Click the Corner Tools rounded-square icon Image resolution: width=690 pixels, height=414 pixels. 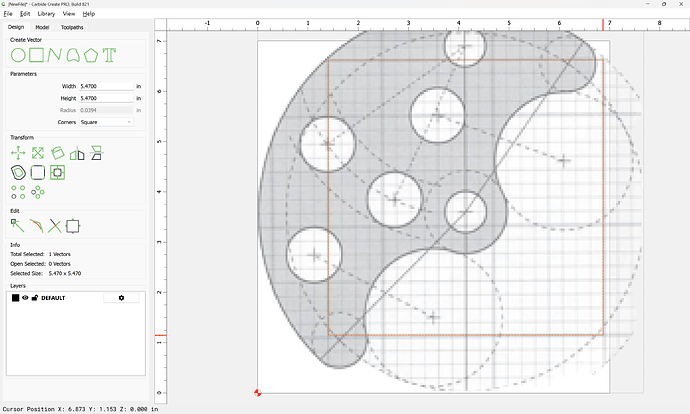coord(38,172)
